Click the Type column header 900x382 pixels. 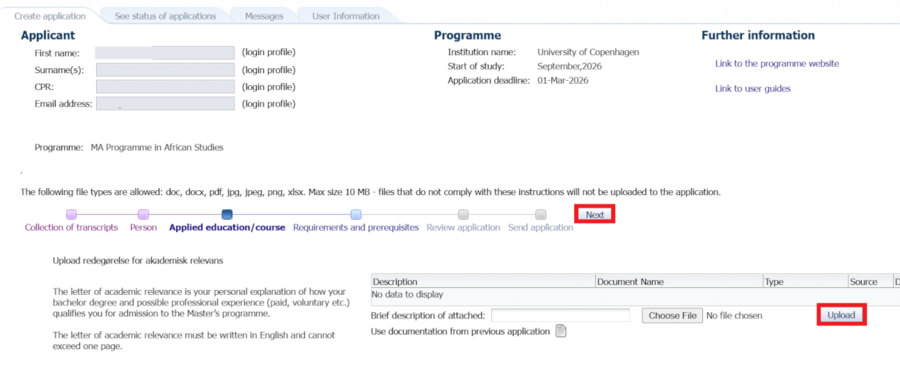point(805,282)
